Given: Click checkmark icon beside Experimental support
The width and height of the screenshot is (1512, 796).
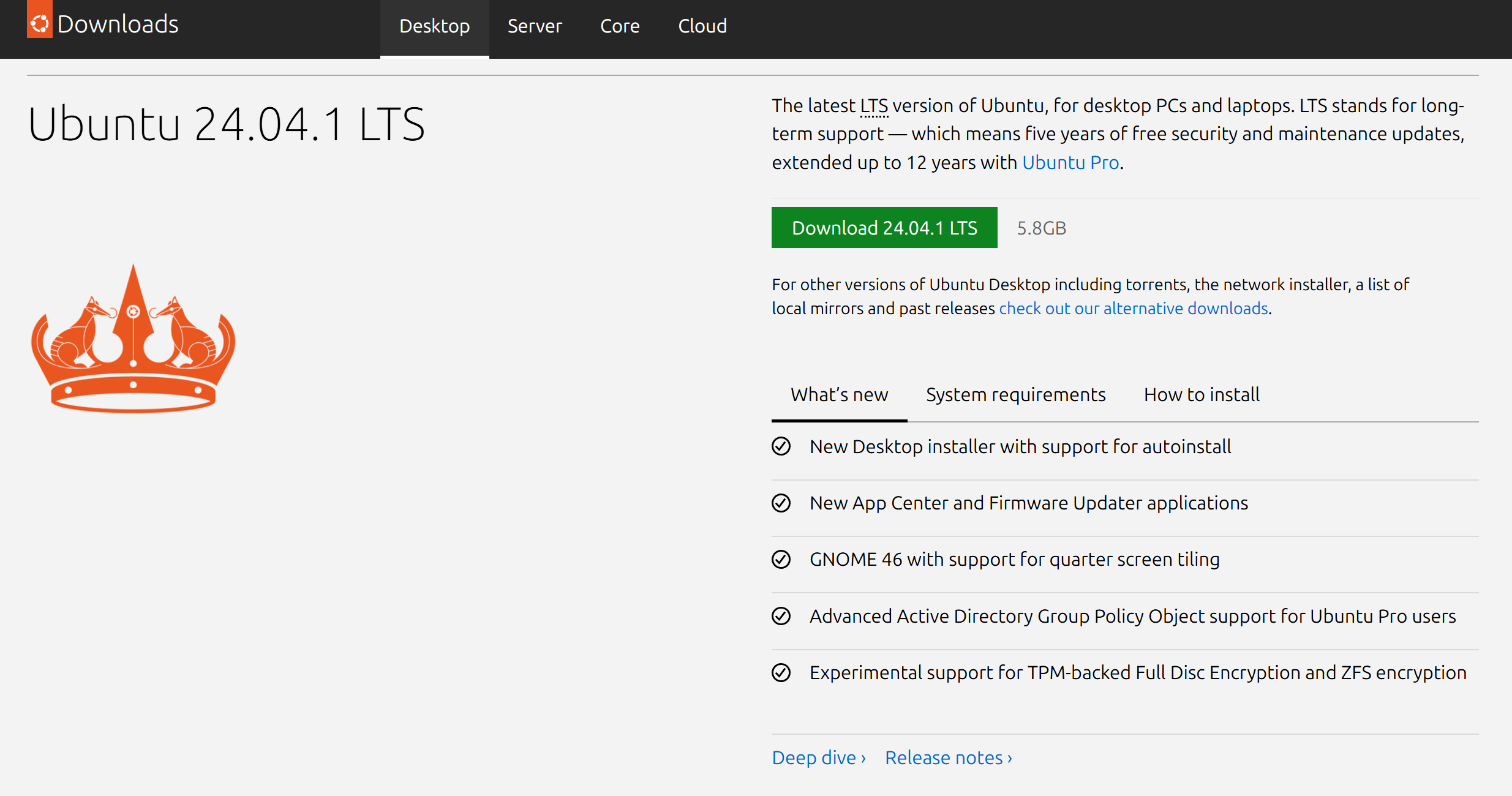Looking at the screenshot, I should point(781,672).
